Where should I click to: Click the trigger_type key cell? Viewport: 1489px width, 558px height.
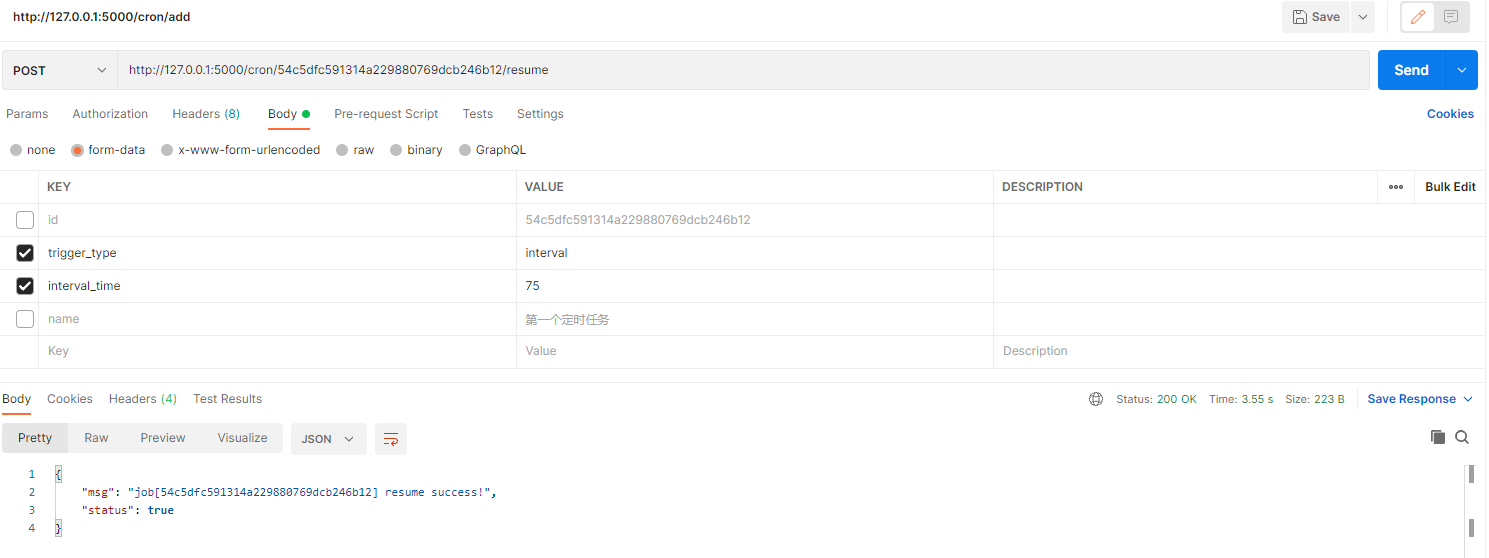click(278, 253)
